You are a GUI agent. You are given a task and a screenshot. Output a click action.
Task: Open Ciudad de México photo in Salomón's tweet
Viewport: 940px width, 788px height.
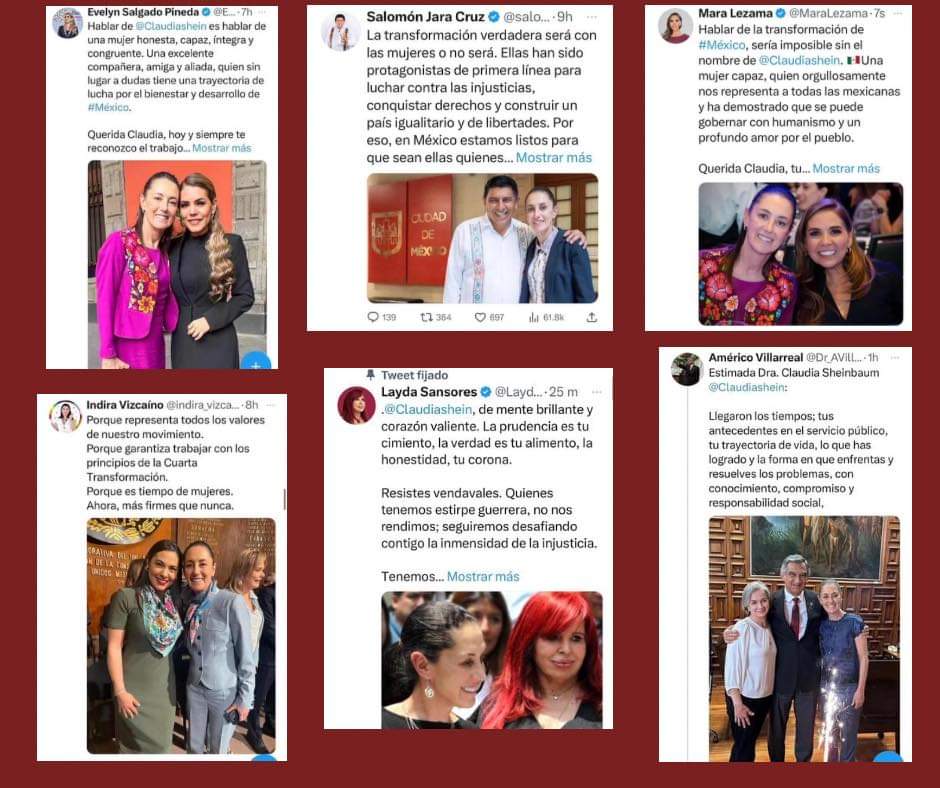pyautogui.click(x=483, y=238)
